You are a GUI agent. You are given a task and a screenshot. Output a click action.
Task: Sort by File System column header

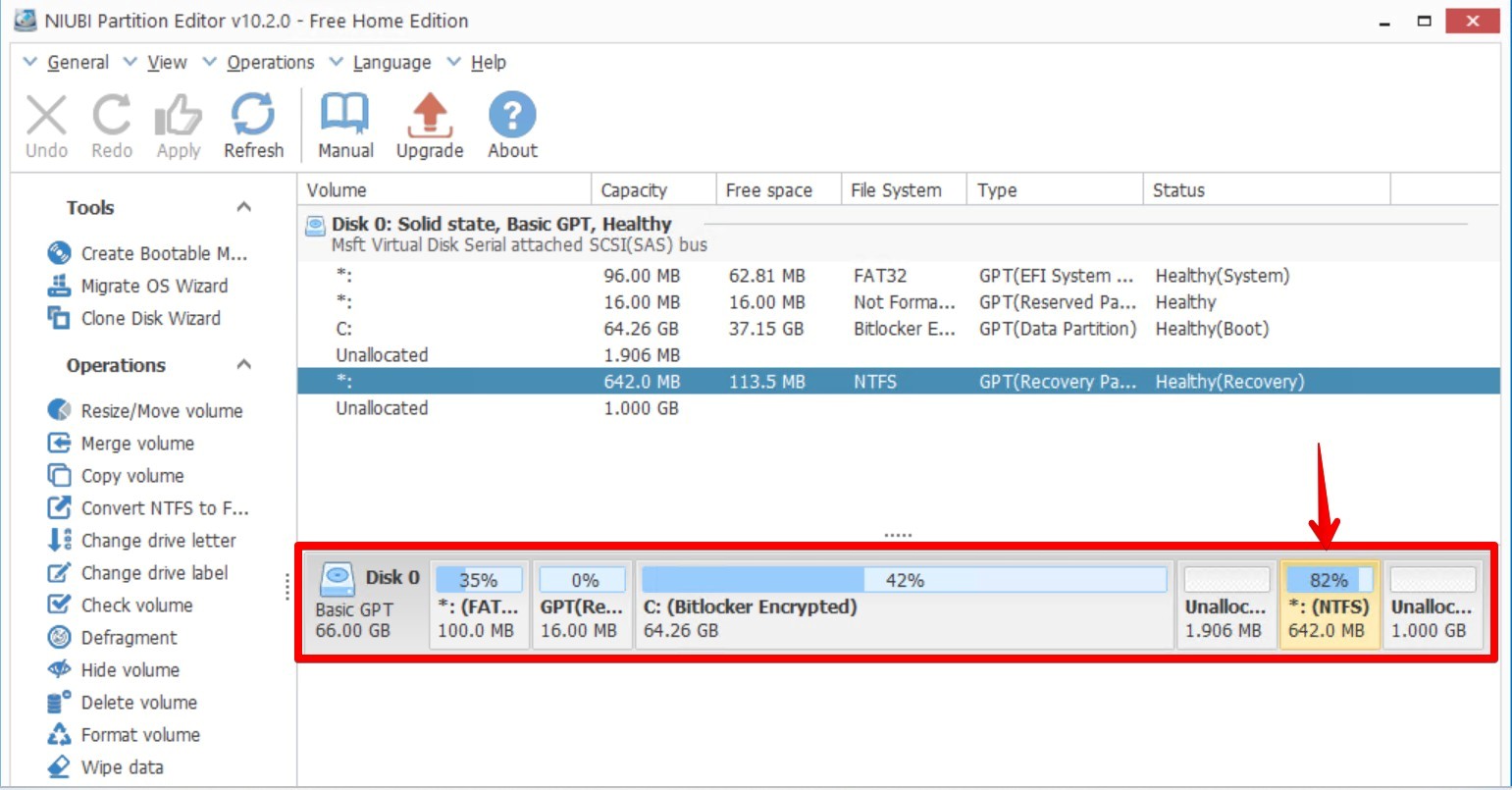[905, 190]
